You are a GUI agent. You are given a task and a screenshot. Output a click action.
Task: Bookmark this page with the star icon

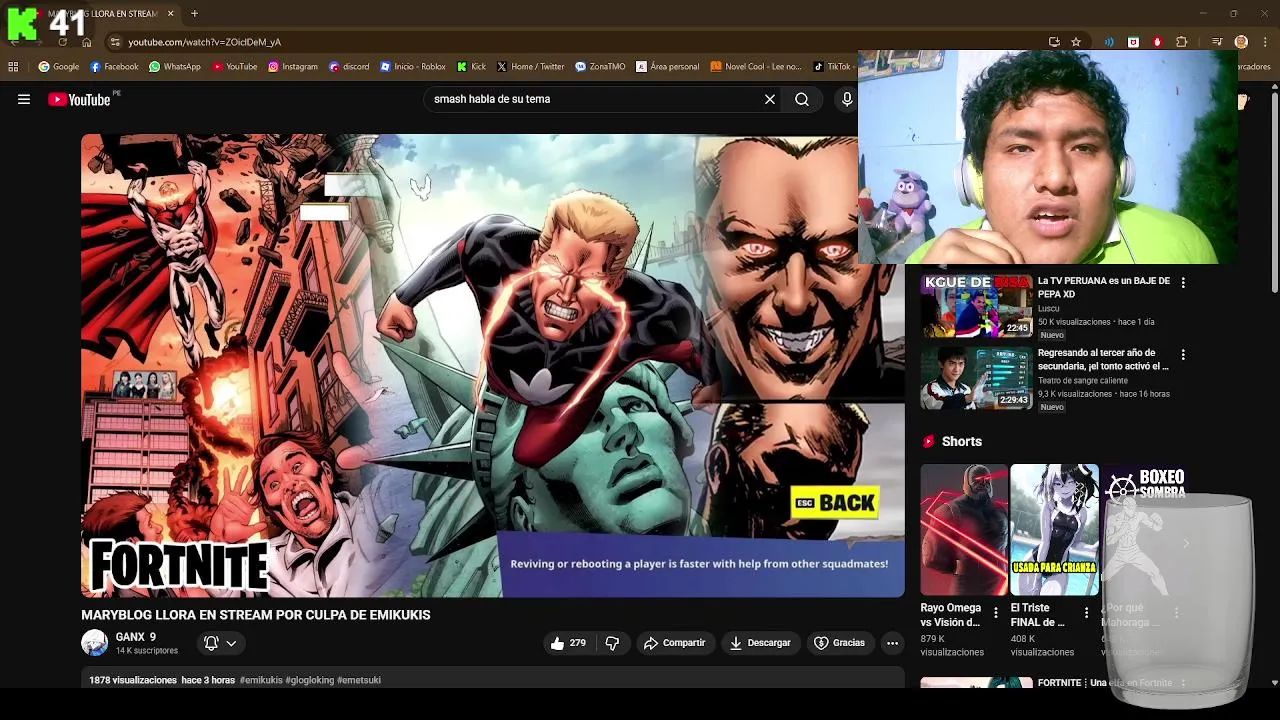point(1076,42)
